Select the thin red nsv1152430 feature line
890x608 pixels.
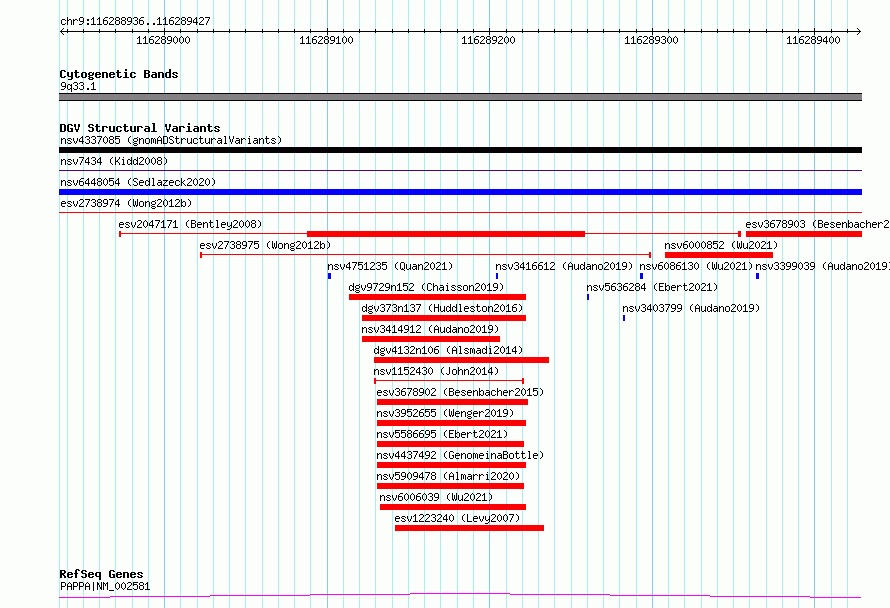(449, 381)
